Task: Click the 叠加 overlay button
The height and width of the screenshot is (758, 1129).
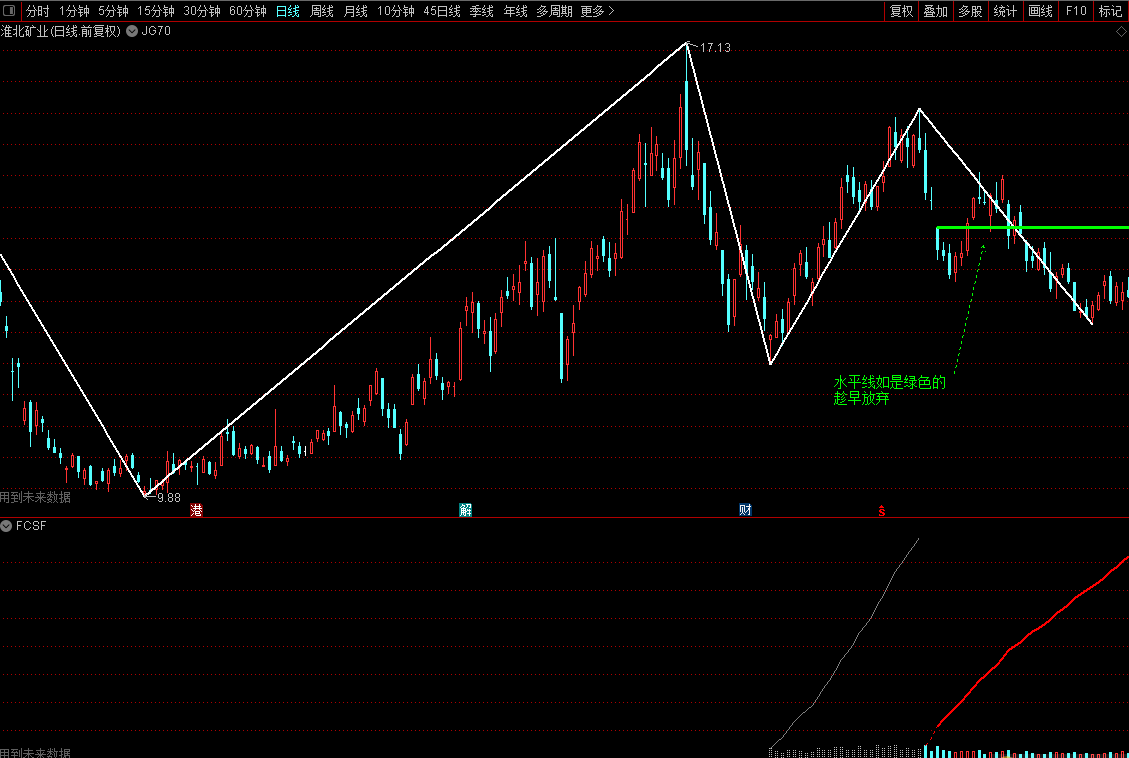Action: (x=936, y=11)
